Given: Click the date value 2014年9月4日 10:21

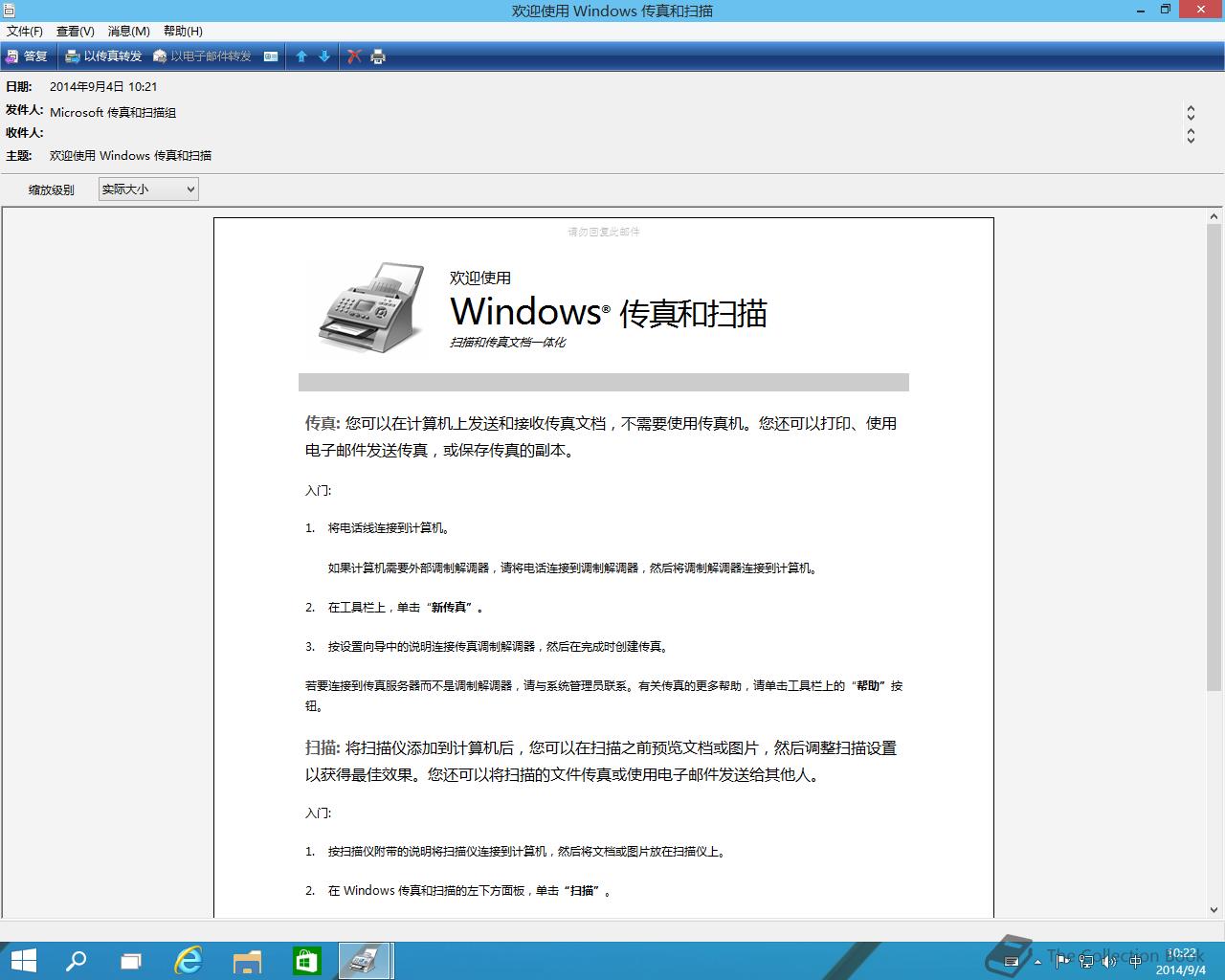Looking at the screenshot, I should tap(103, 86).
